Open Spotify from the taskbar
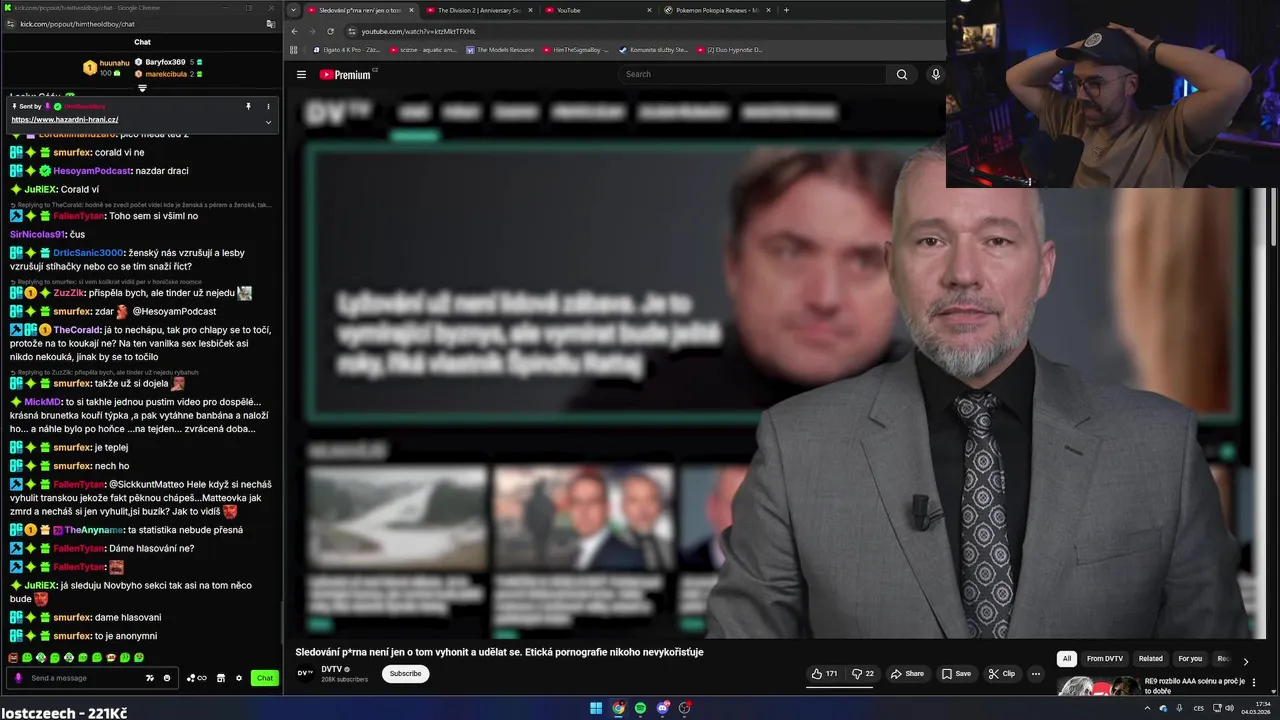The image size is (1280, 720). pyautogui.click(x=640, y=708)
